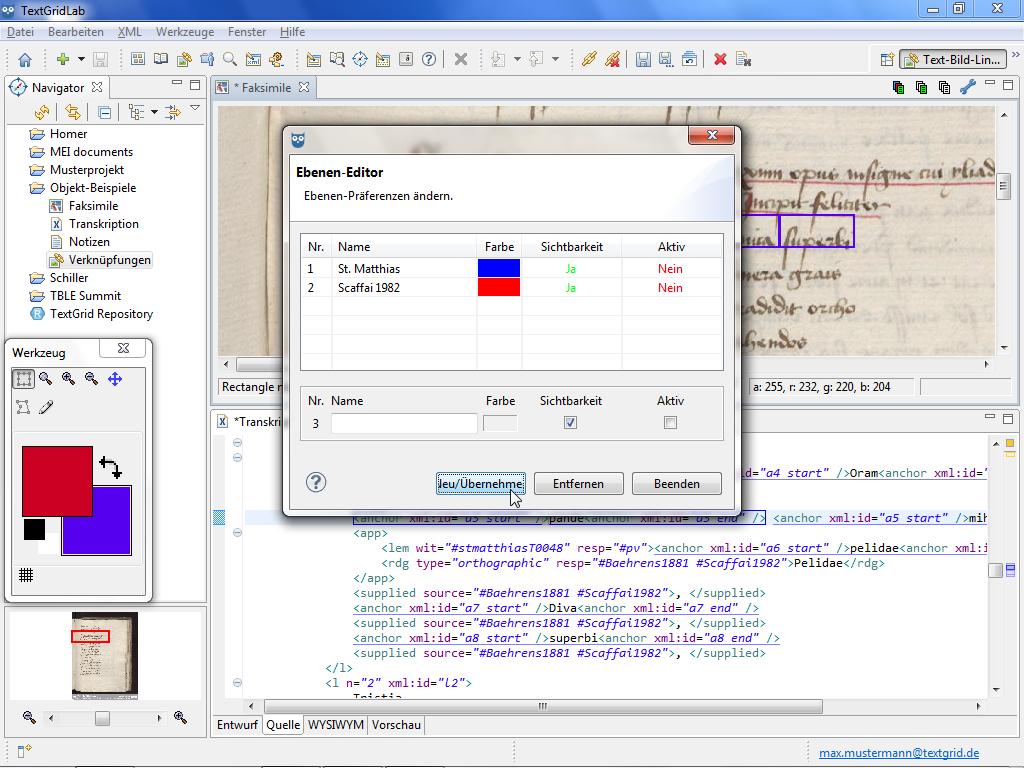Click the red foreground color swatch
Viewport: 1024px width, 768px height.
click(57, 480)
